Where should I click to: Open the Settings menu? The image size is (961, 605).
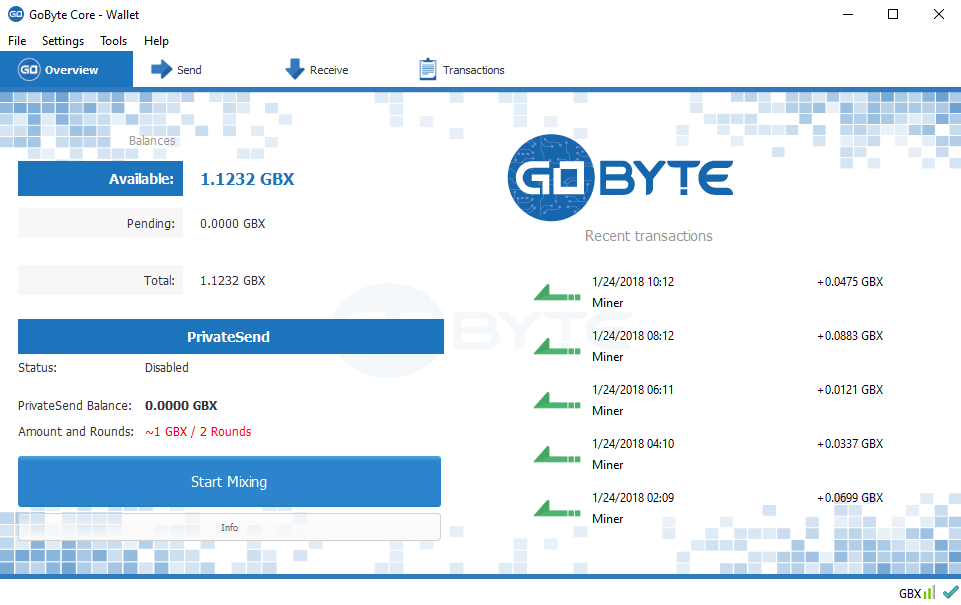tap(62, 41)
